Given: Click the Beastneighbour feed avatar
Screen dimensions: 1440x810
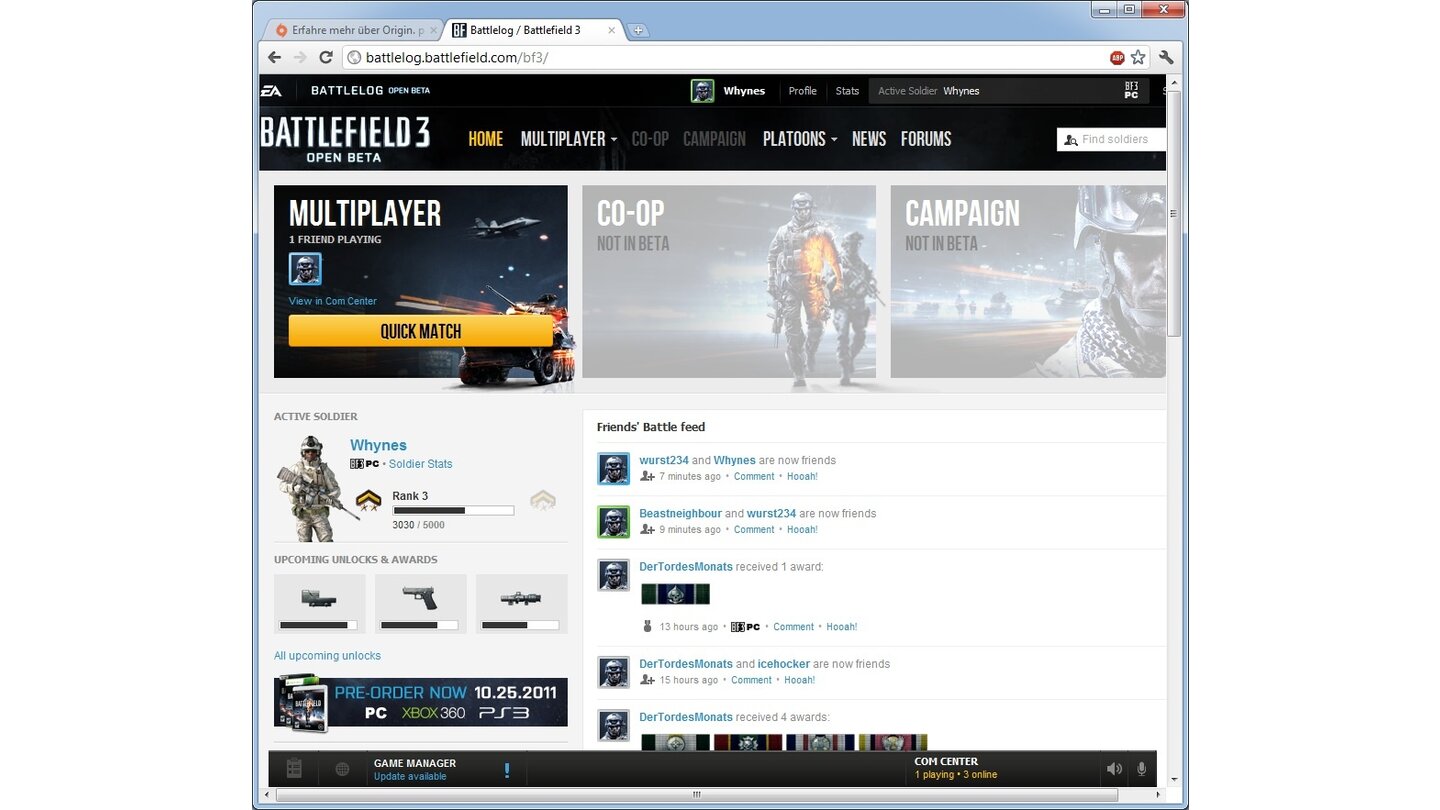Looking at the screenshot, I should coord(613,522).
